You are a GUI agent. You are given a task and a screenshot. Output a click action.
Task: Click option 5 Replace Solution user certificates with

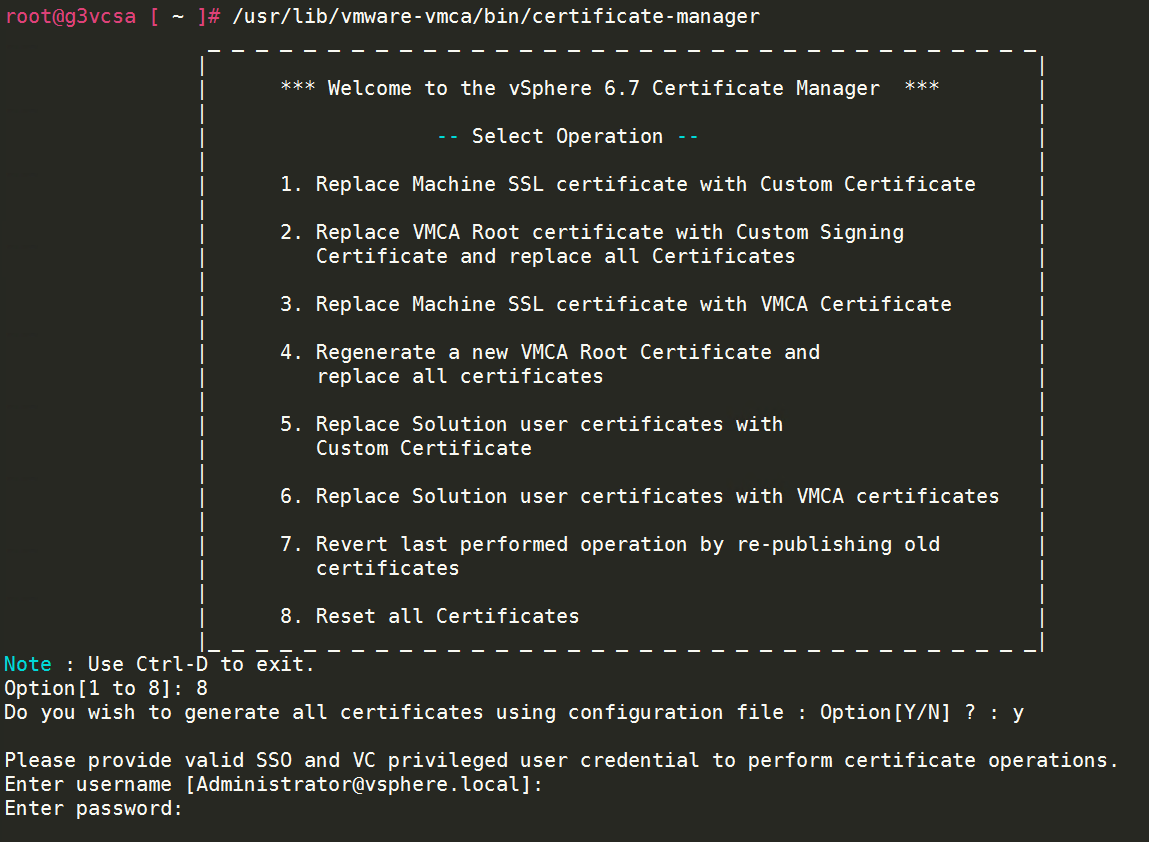(x=531, y=424)
